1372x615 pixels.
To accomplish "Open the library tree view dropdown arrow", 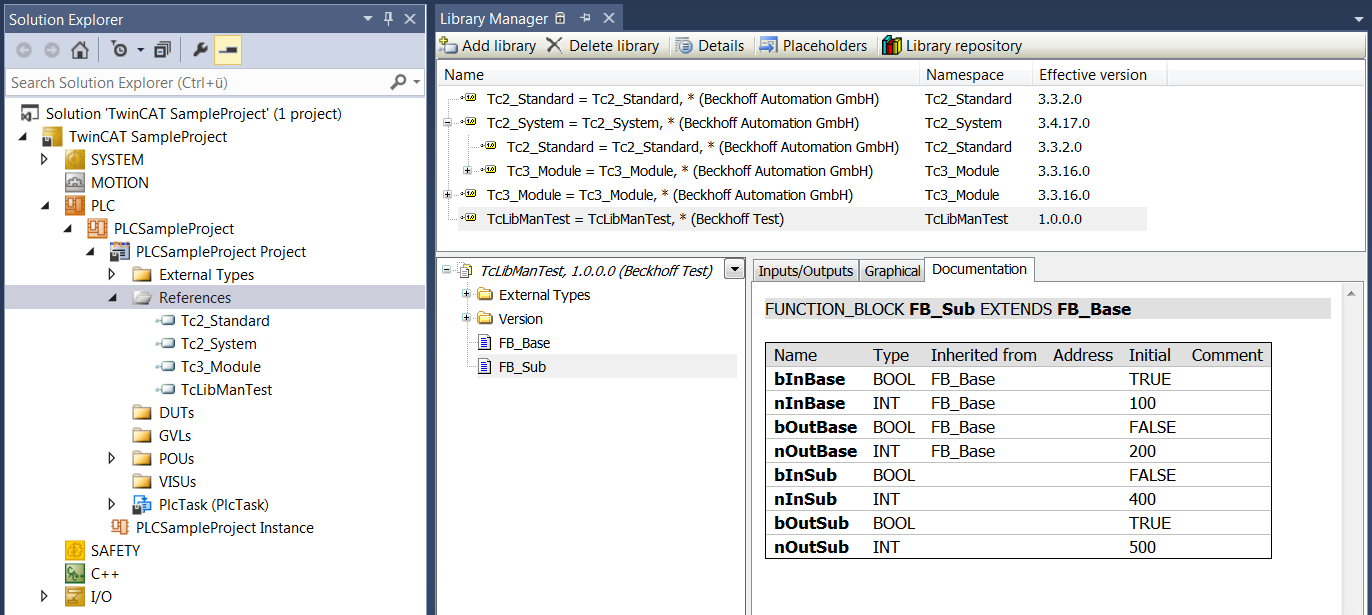I will [x=735, y=269].
